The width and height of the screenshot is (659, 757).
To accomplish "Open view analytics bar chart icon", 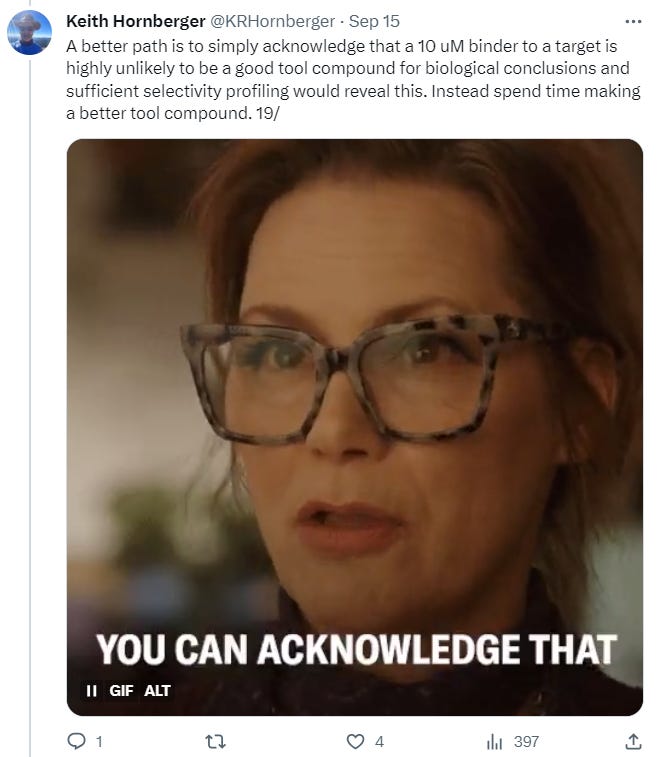I will click(494, 741).
